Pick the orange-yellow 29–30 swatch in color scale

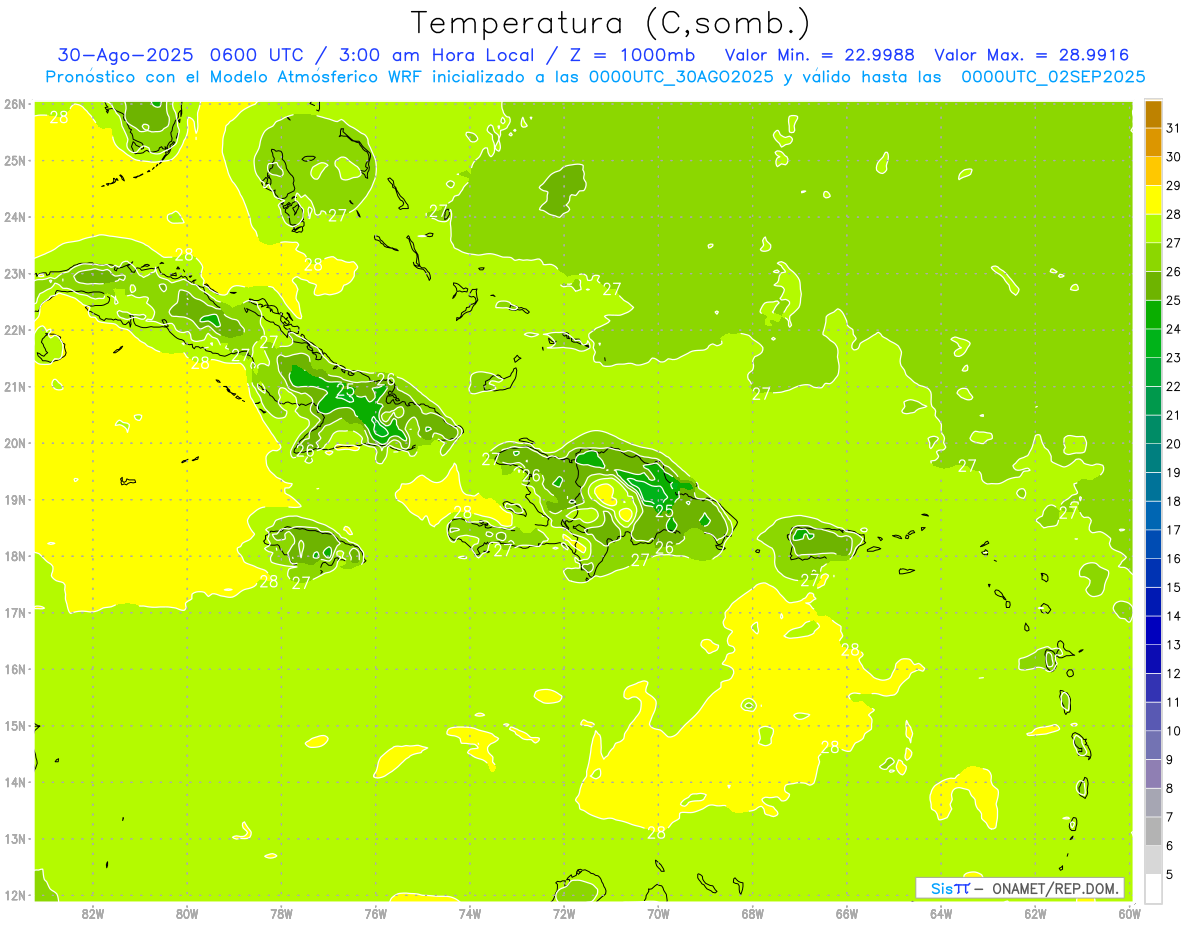click(x=1153, y=172)
